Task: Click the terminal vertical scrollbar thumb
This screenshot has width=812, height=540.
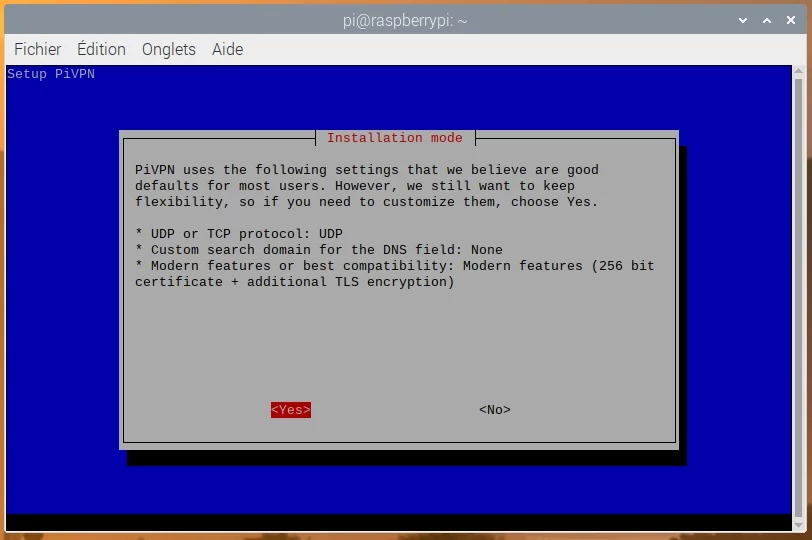Action: (x=799, y=298)
